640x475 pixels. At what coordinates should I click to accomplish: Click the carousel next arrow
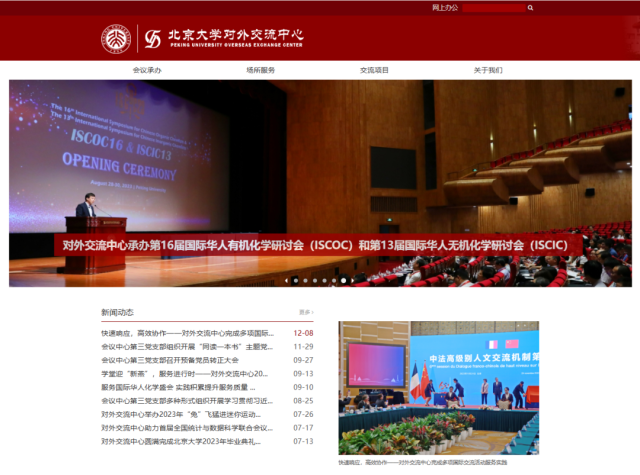click(353, 280)
